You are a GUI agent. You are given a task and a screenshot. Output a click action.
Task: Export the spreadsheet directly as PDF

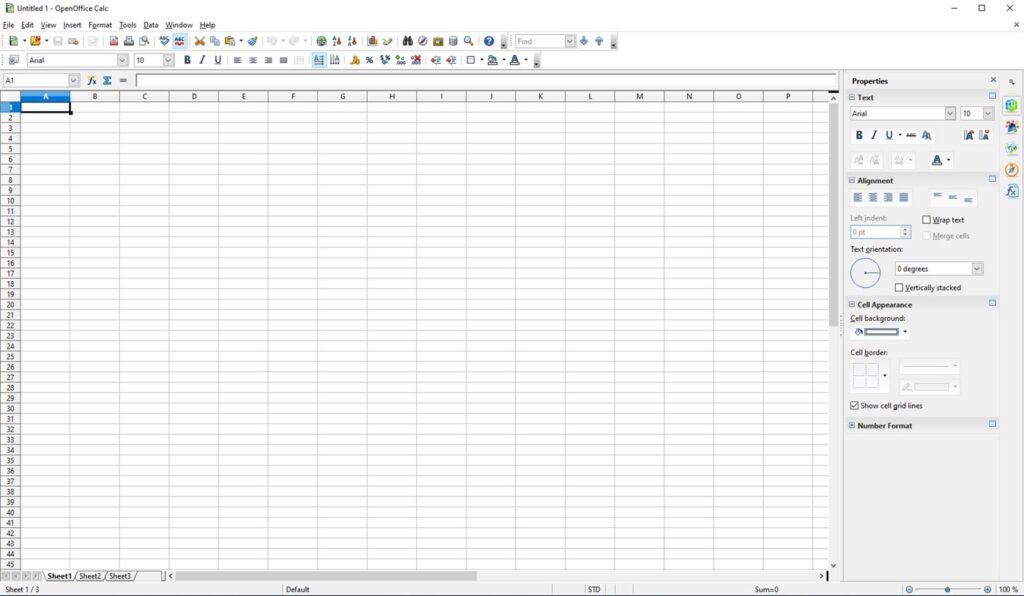[x=113, y=41]
